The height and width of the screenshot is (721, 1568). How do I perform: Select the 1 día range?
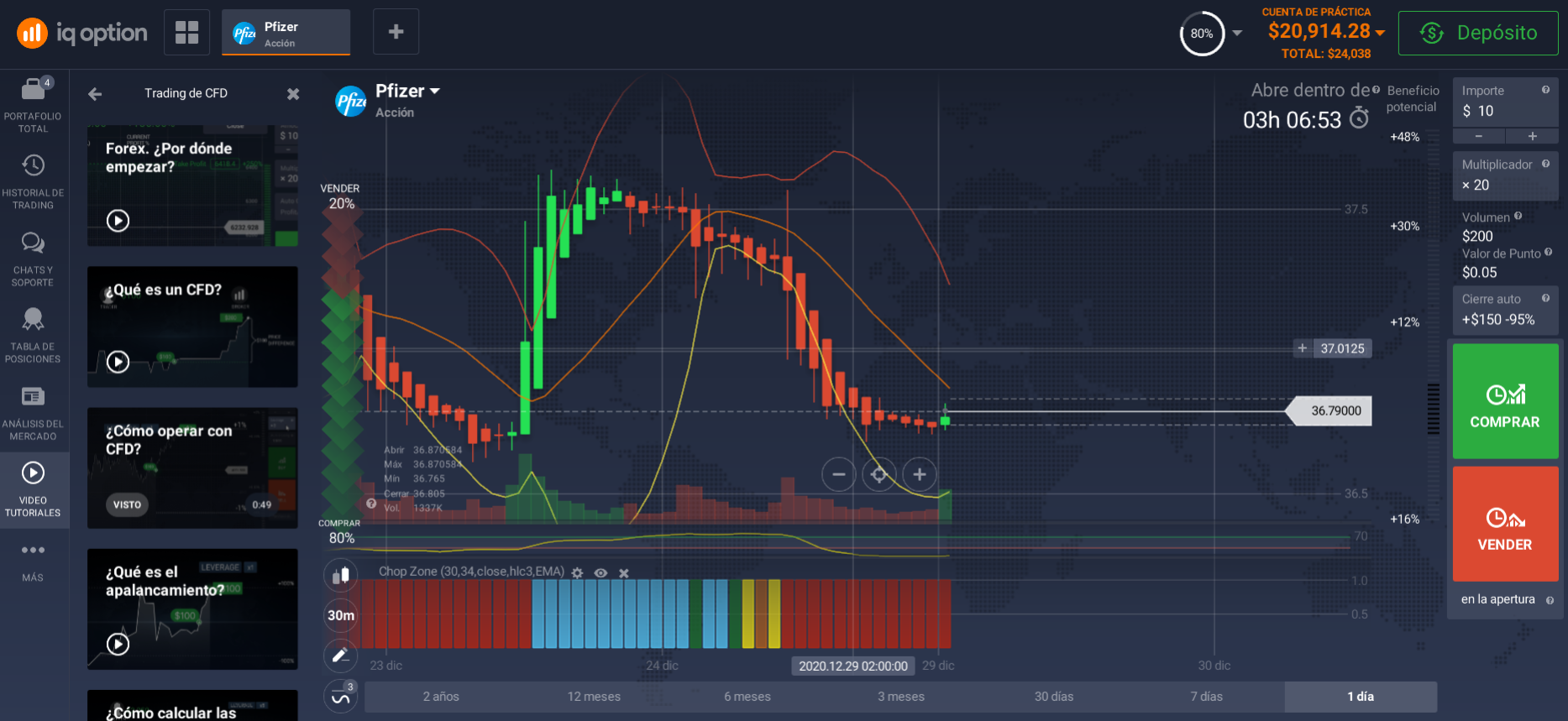pyautogui.click(x=1361, y=697)
